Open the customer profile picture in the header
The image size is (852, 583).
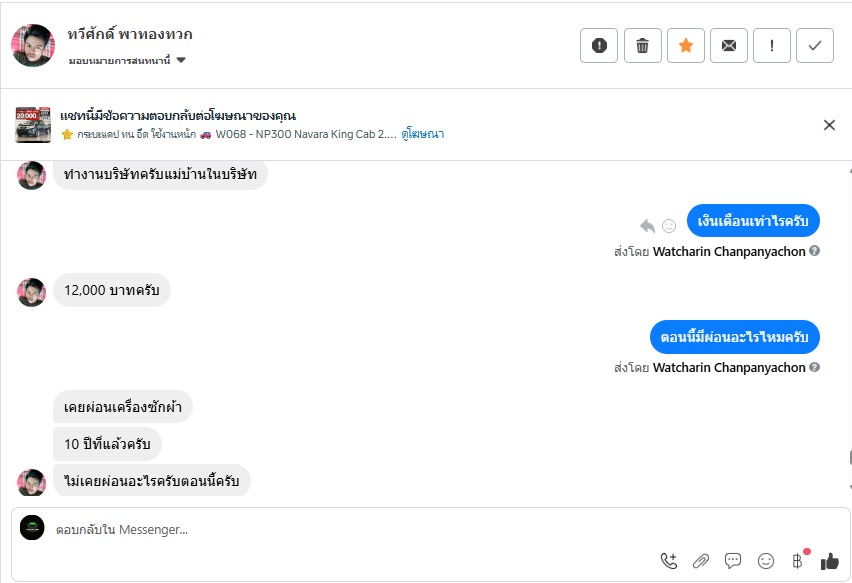(x=33, y=45)
